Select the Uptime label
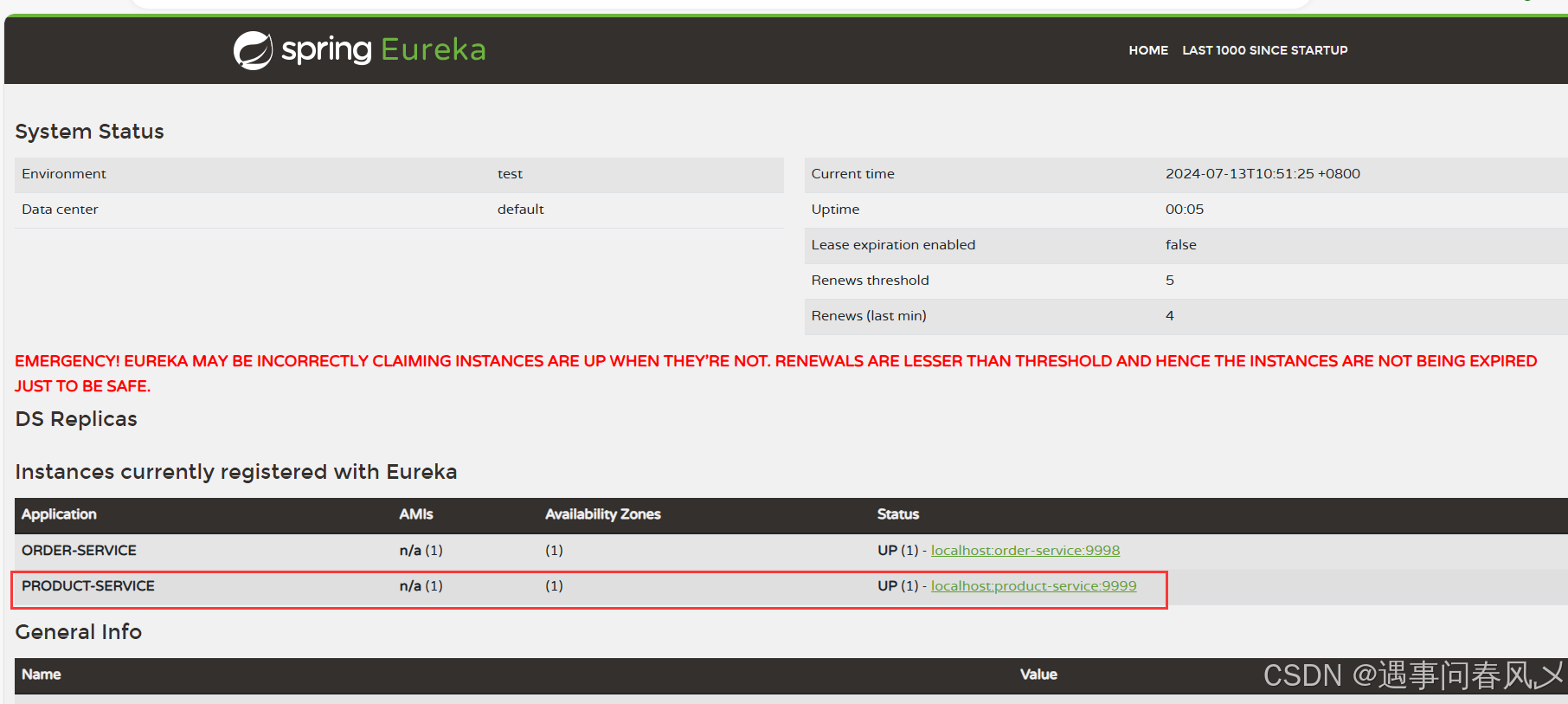This screenshot has height=704, width=1568. pyautogui.click(x=835, y=210)
